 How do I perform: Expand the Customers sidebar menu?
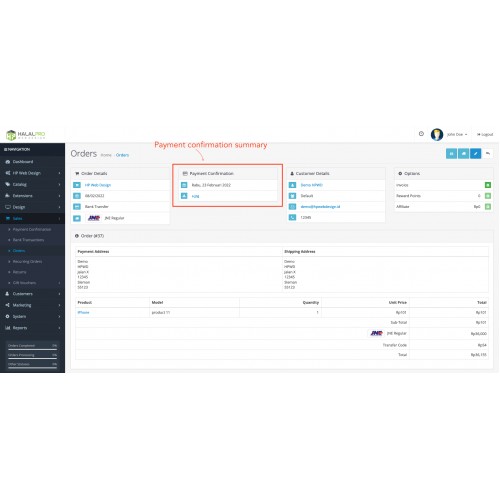(x=32, y=294)
